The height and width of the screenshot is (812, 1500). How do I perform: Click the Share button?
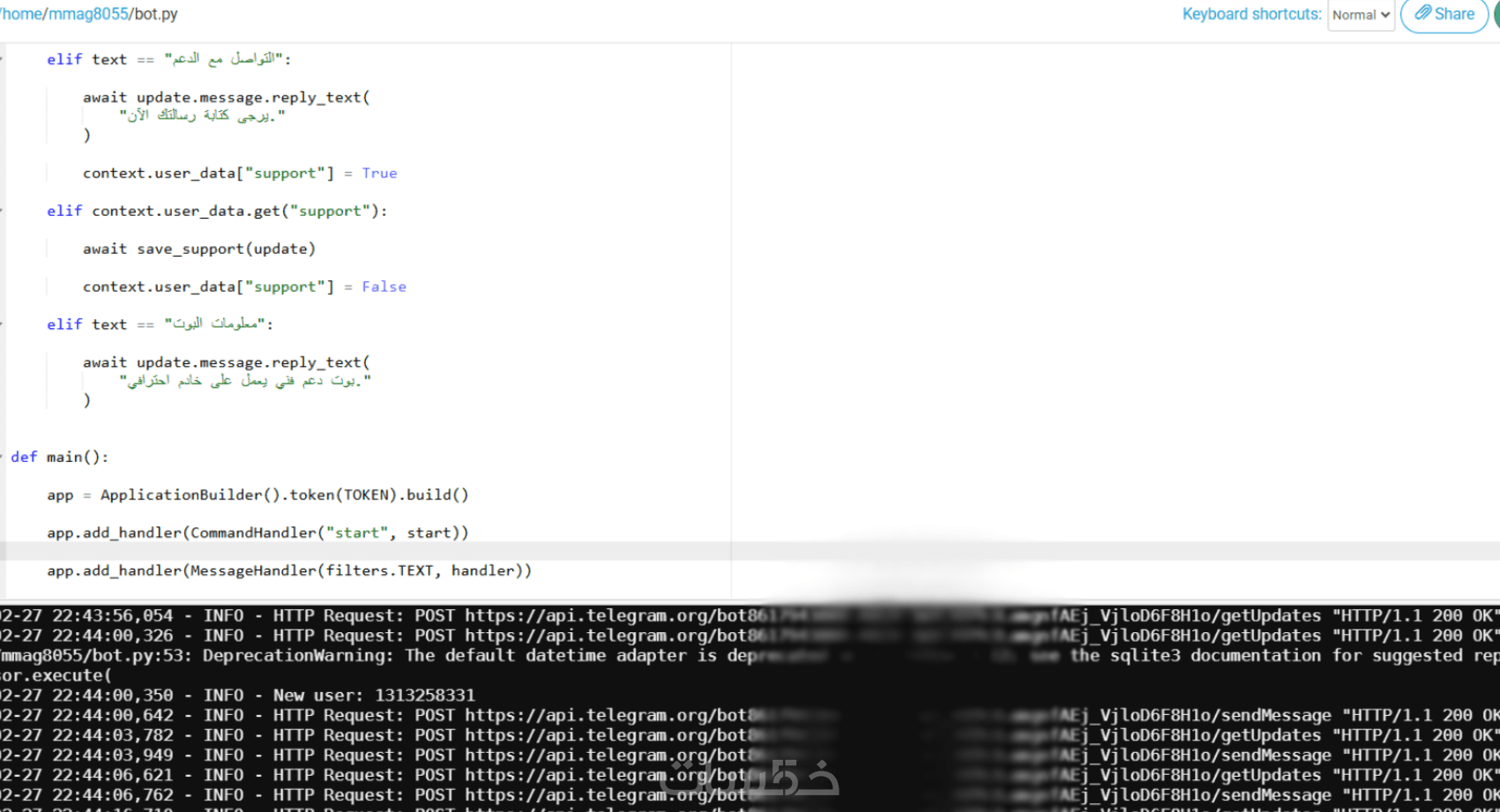pos(1444,15)
